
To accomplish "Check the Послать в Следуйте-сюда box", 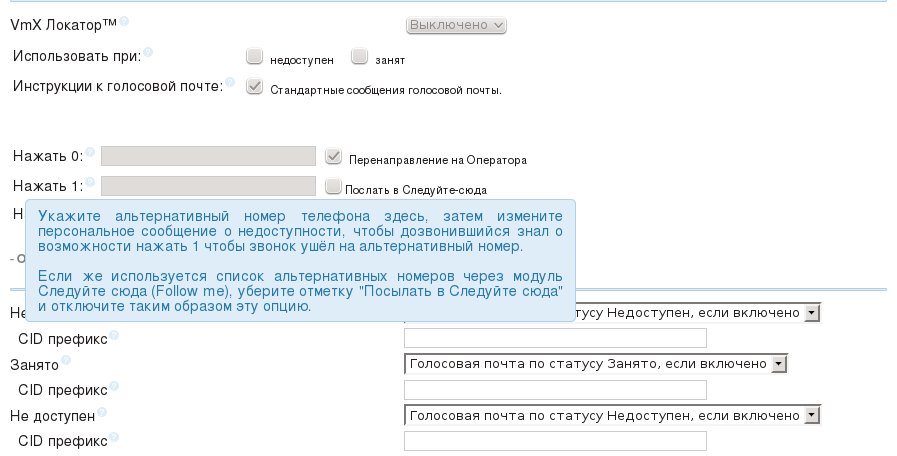I will coord(333,185).
